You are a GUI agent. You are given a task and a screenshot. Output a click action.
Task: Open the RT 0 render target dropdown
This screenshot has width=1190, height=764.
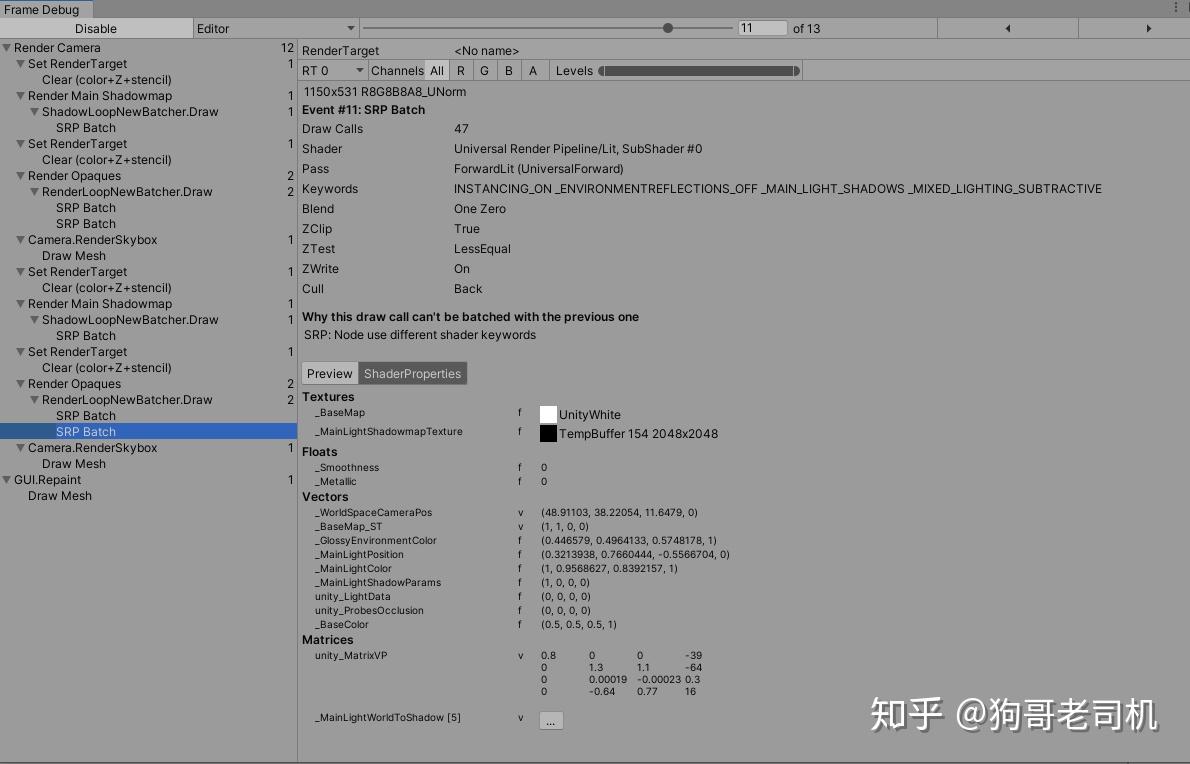pos(330,70)
